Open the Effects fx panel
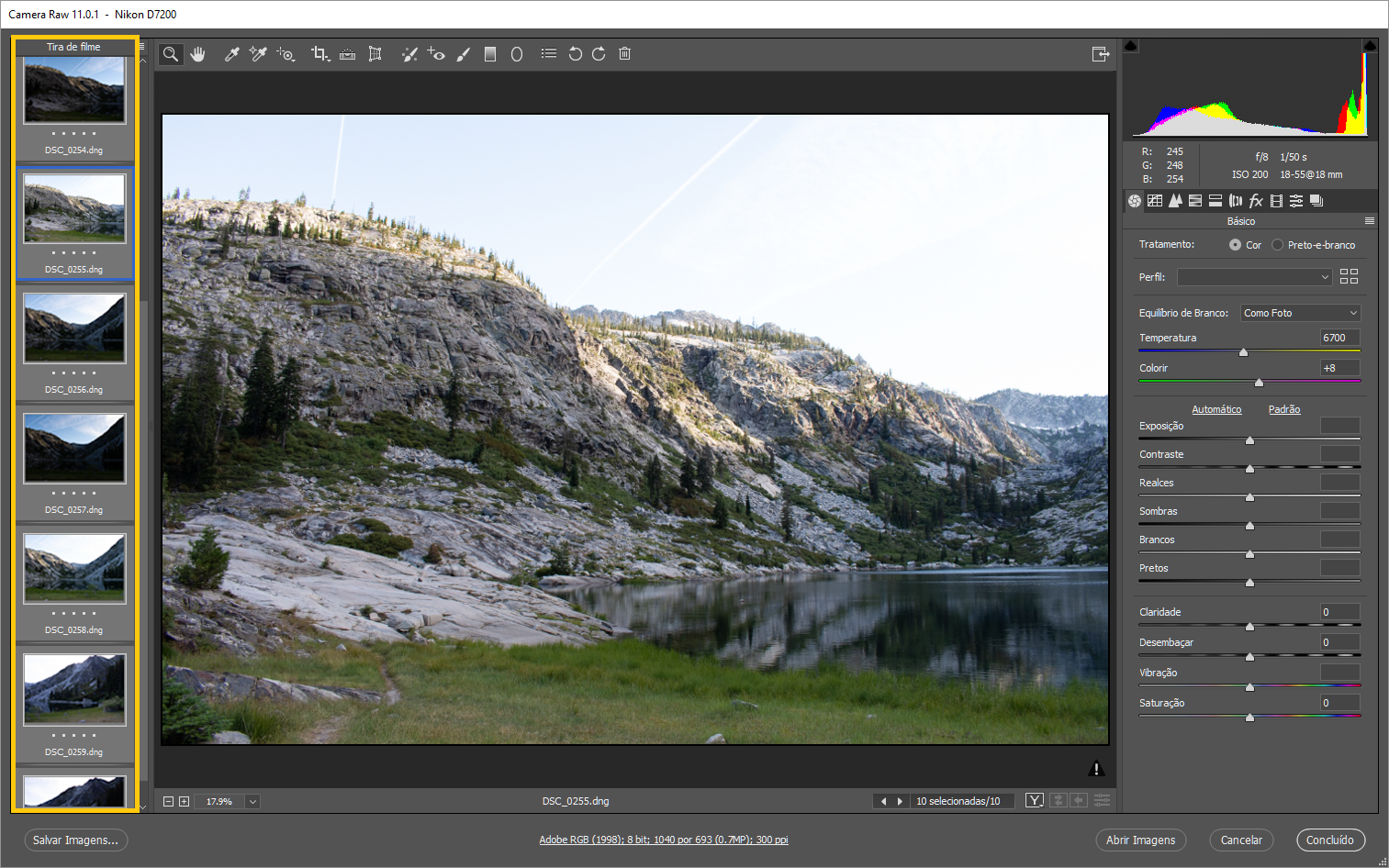1389x868 pixels. [x=1256, y=200]
